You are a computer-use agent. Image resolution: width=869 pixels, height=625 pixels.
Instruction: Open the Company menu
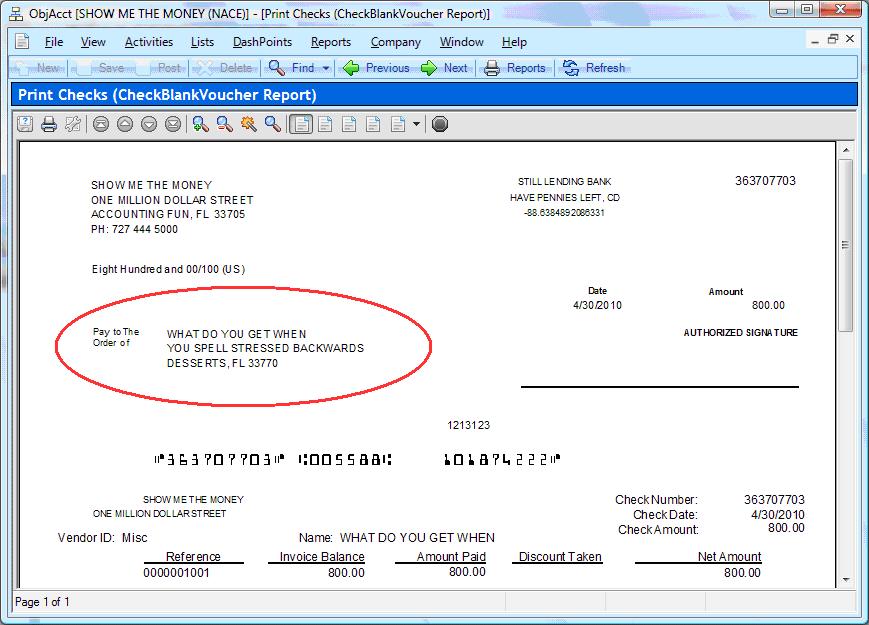point(395,42)
